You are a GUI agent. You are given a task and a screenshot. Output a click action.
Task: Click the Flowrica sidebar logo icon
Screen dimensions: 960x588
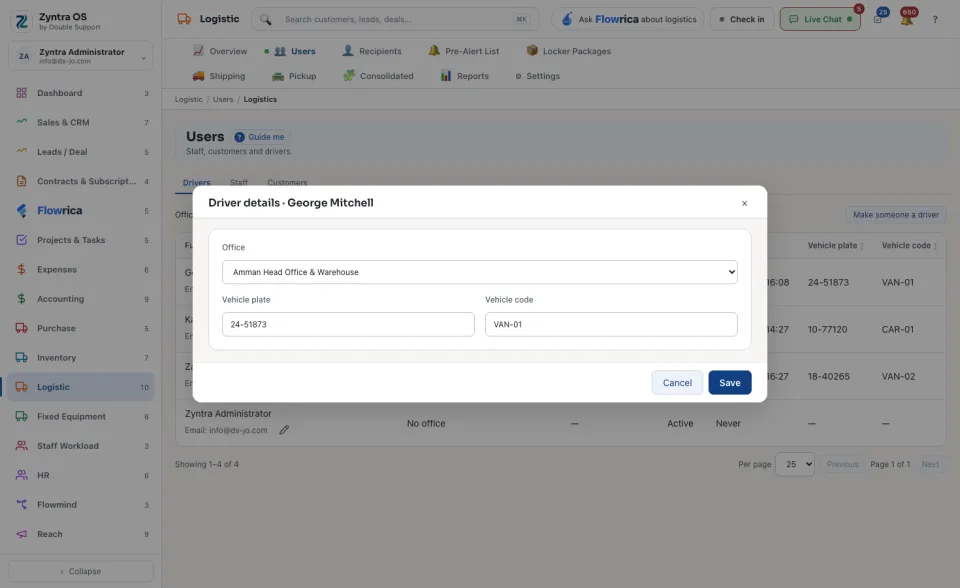[21, 211]
